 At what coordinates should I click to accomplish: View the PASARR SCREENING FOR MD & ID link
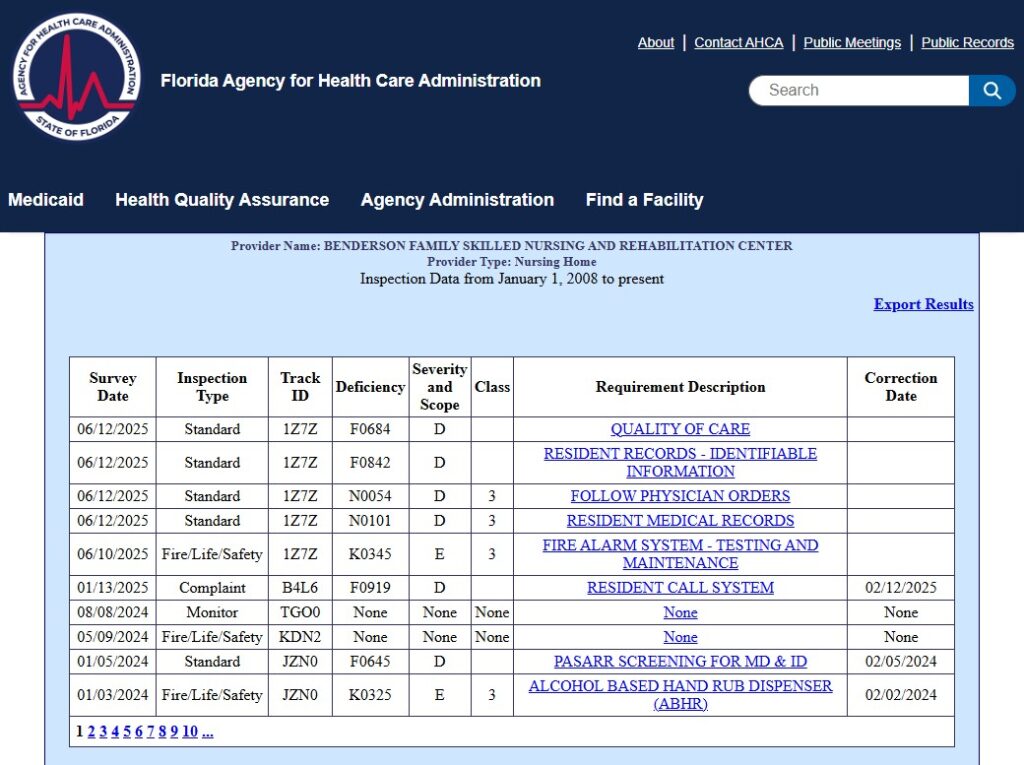click(x=680, y=662)
